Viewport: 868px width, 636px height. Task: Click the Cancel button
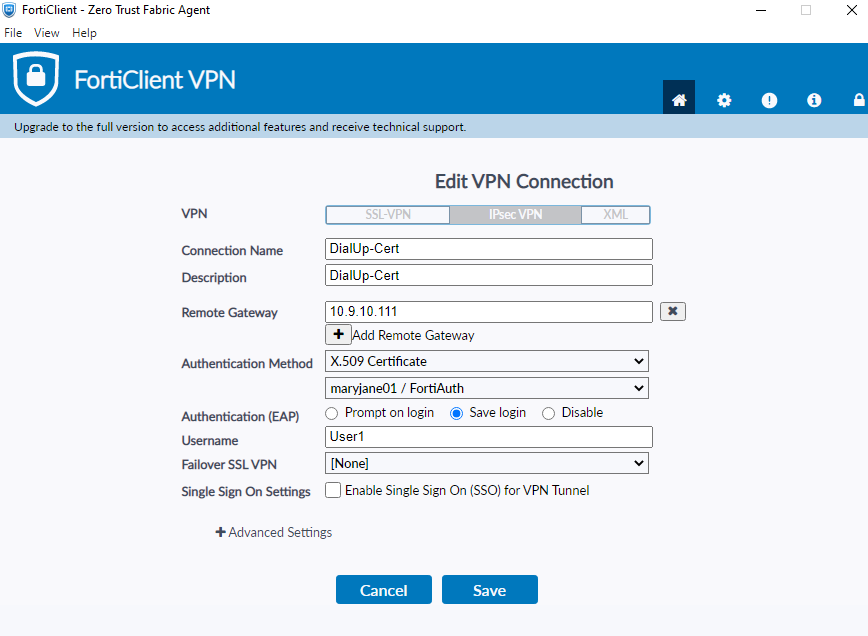(x=384, y=590)
